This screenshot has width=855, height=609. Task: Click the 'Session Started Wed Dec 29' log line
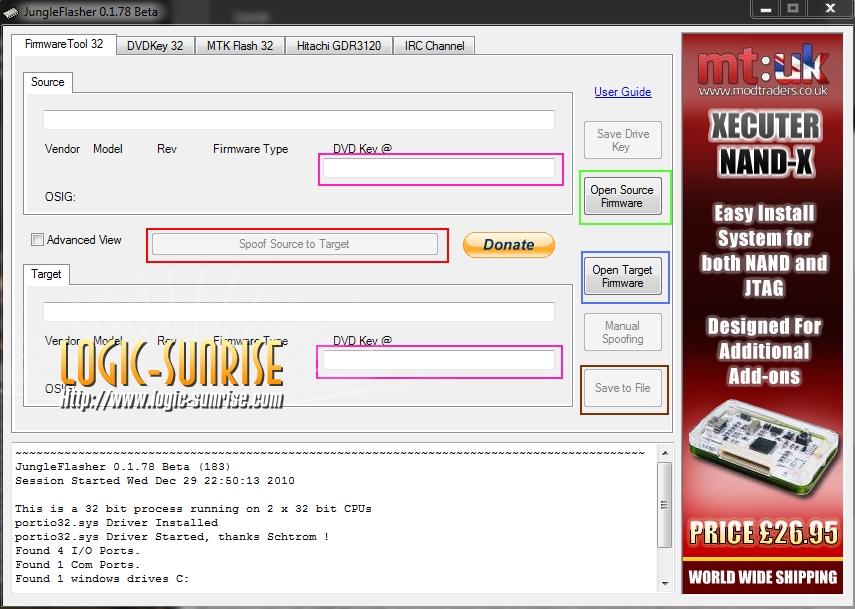[x=155, y=481]
